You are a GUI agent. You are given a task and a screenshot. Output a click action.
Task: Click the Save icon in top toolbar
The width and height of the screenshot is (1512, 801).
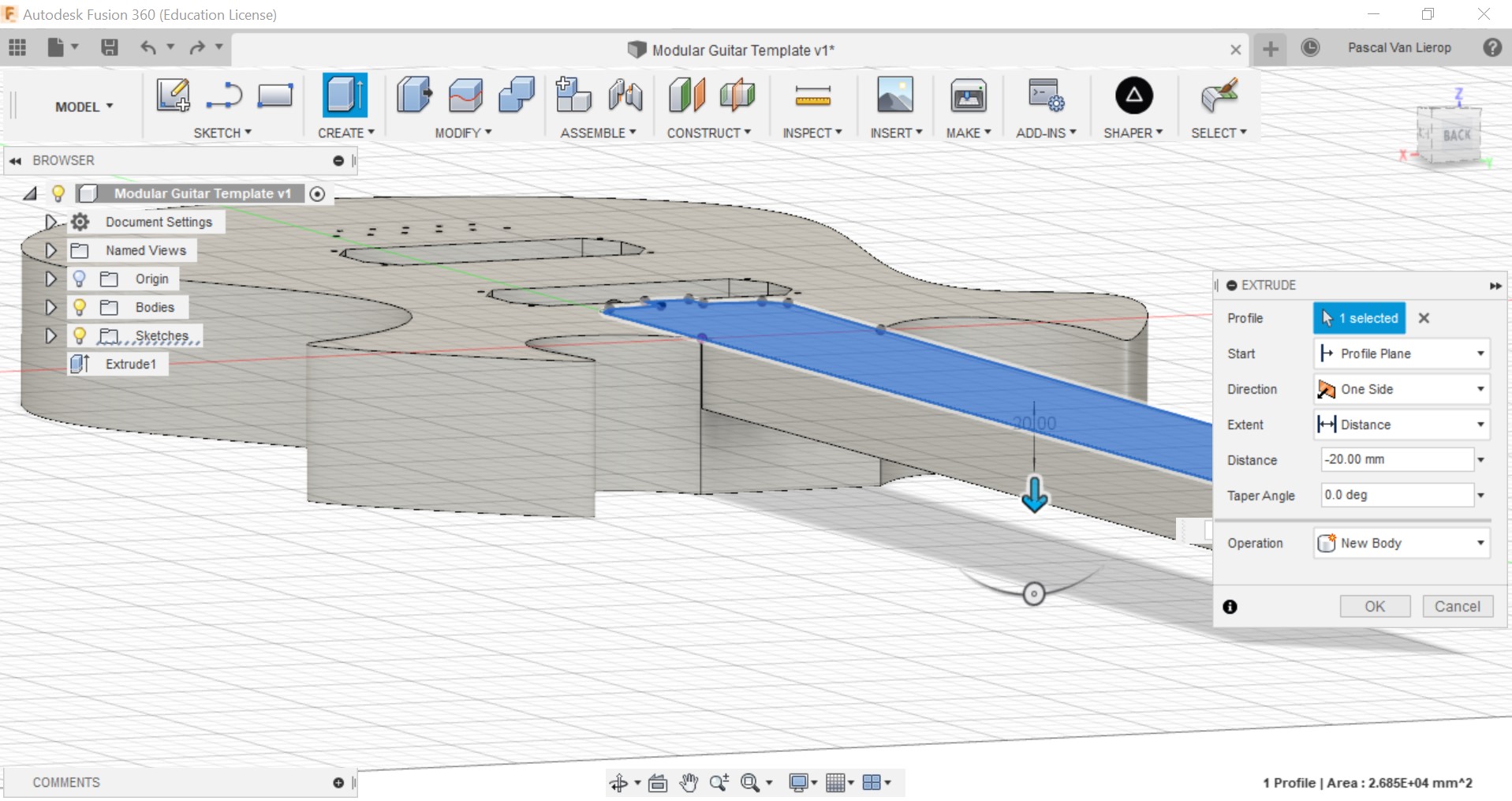110,48
